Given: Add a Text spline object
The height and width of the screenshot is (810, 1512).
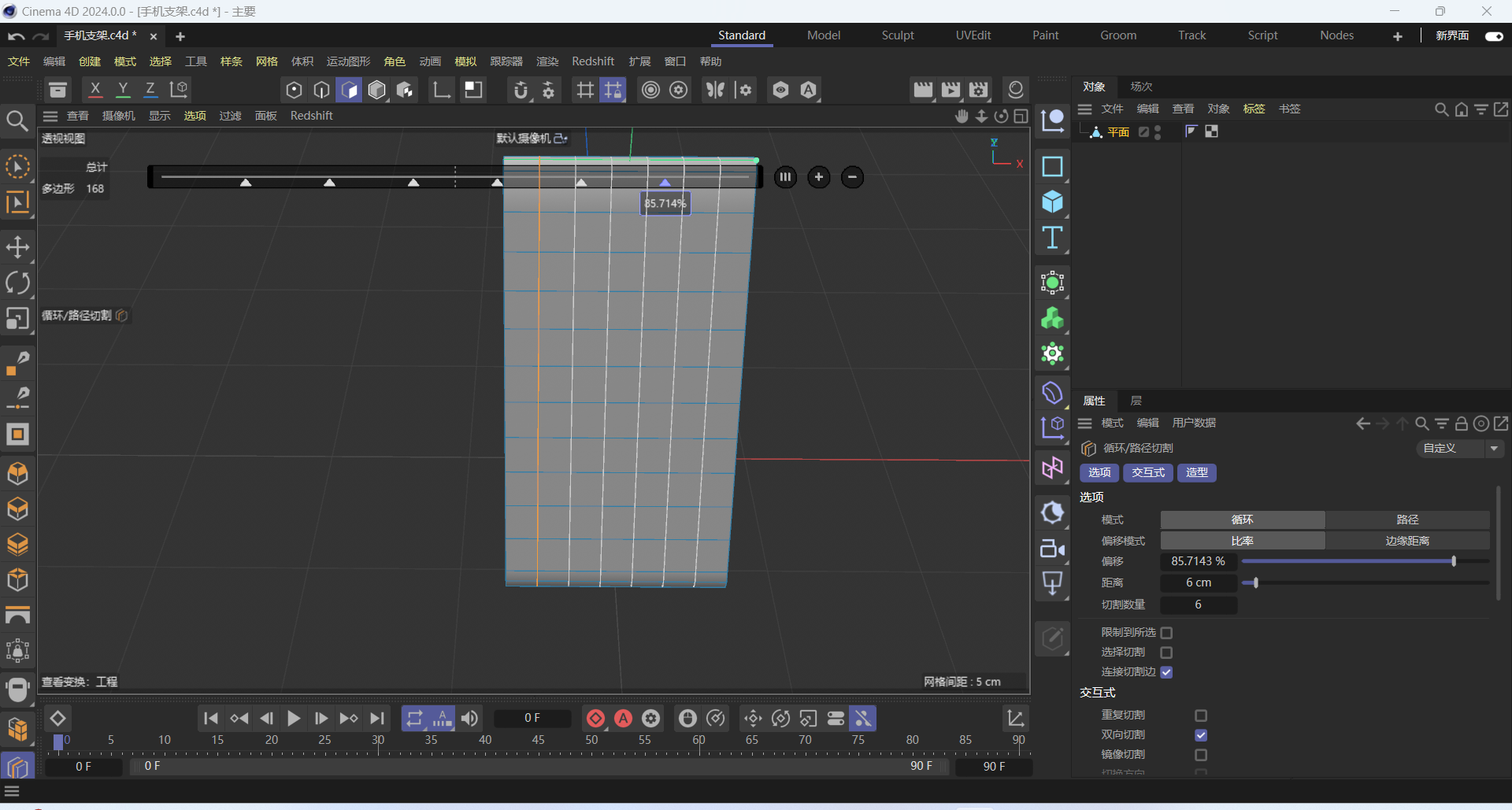Looking at the screenshot, I should click(1052, 238).
